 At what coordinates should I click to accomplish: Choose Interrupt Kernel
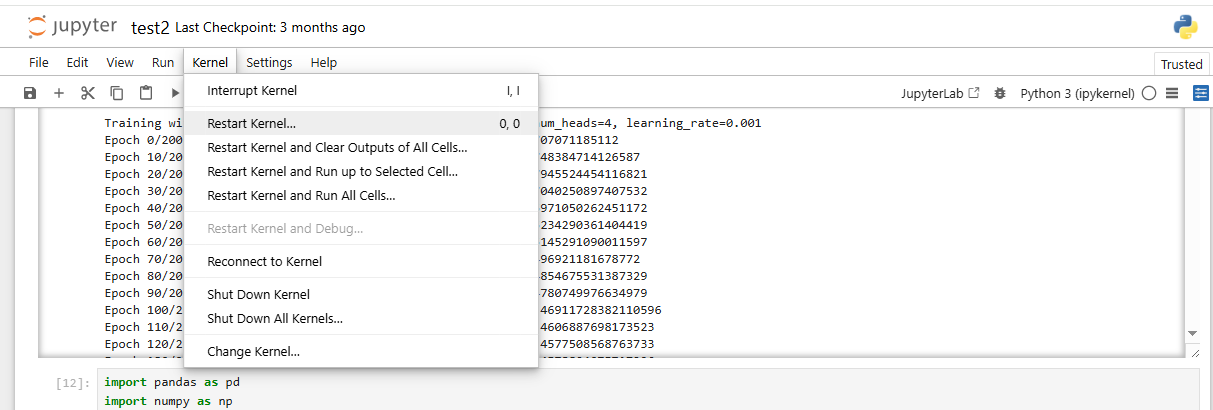pyautogui.click(x=361, y=91)
